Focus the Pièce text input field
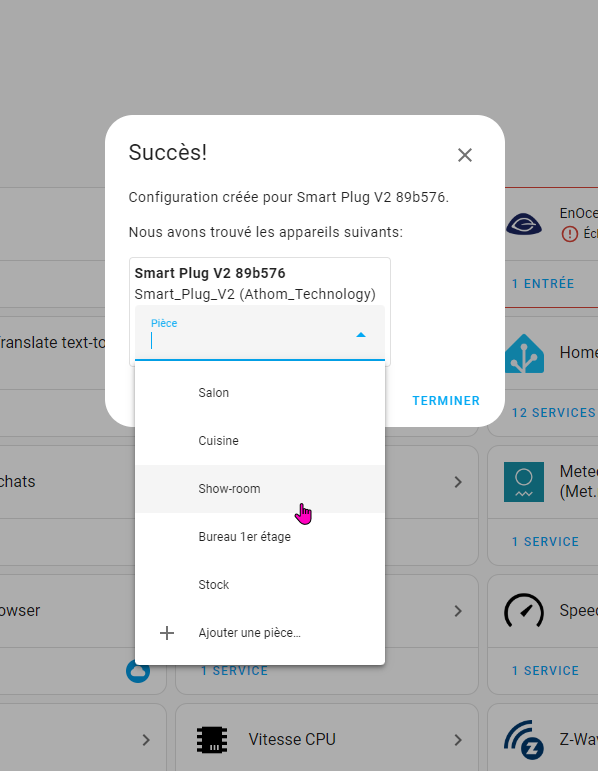This screenshot has width=598, height=771. click(x=250, y=340)
